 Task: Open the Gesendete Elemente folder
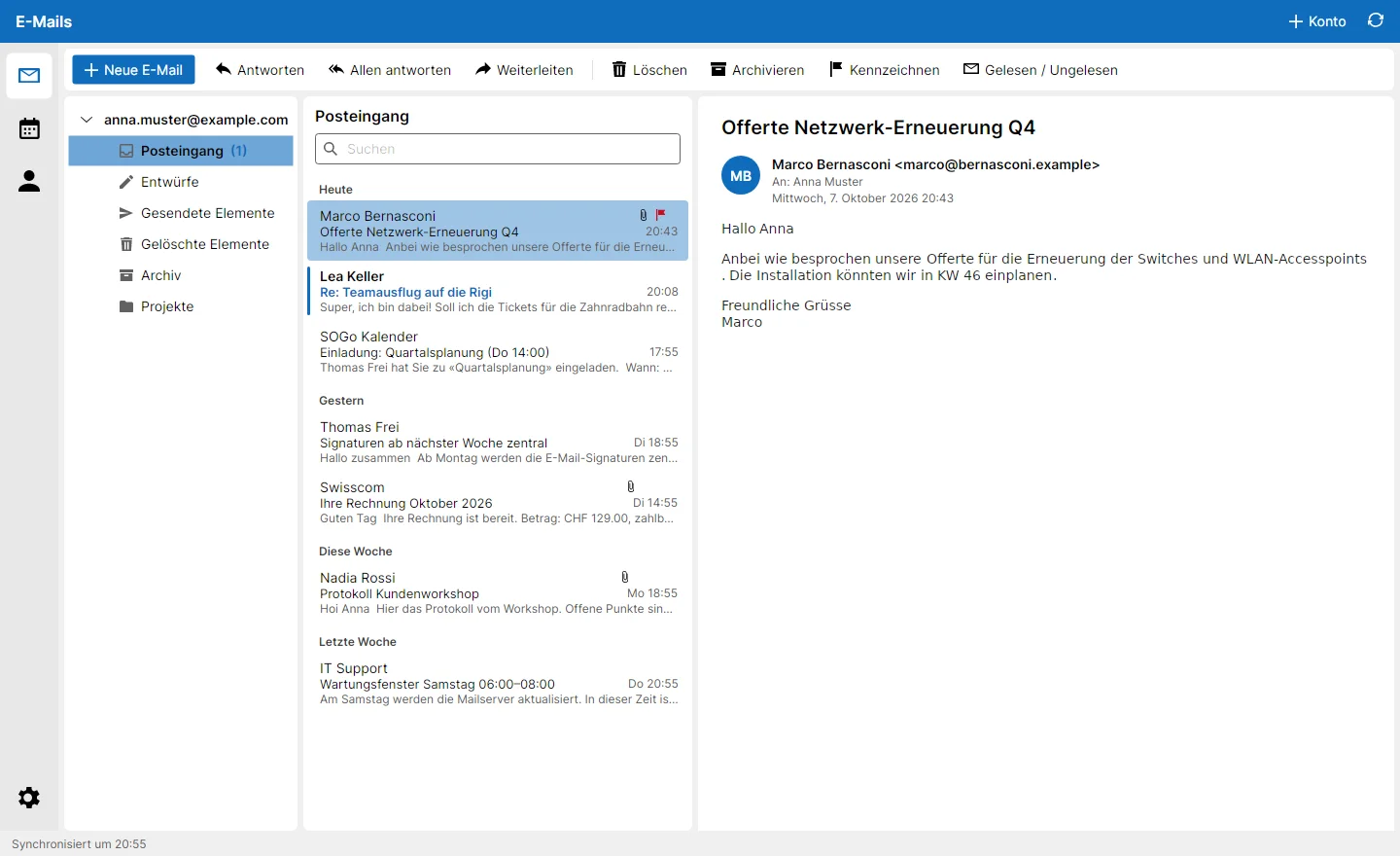tap(181, 213)
